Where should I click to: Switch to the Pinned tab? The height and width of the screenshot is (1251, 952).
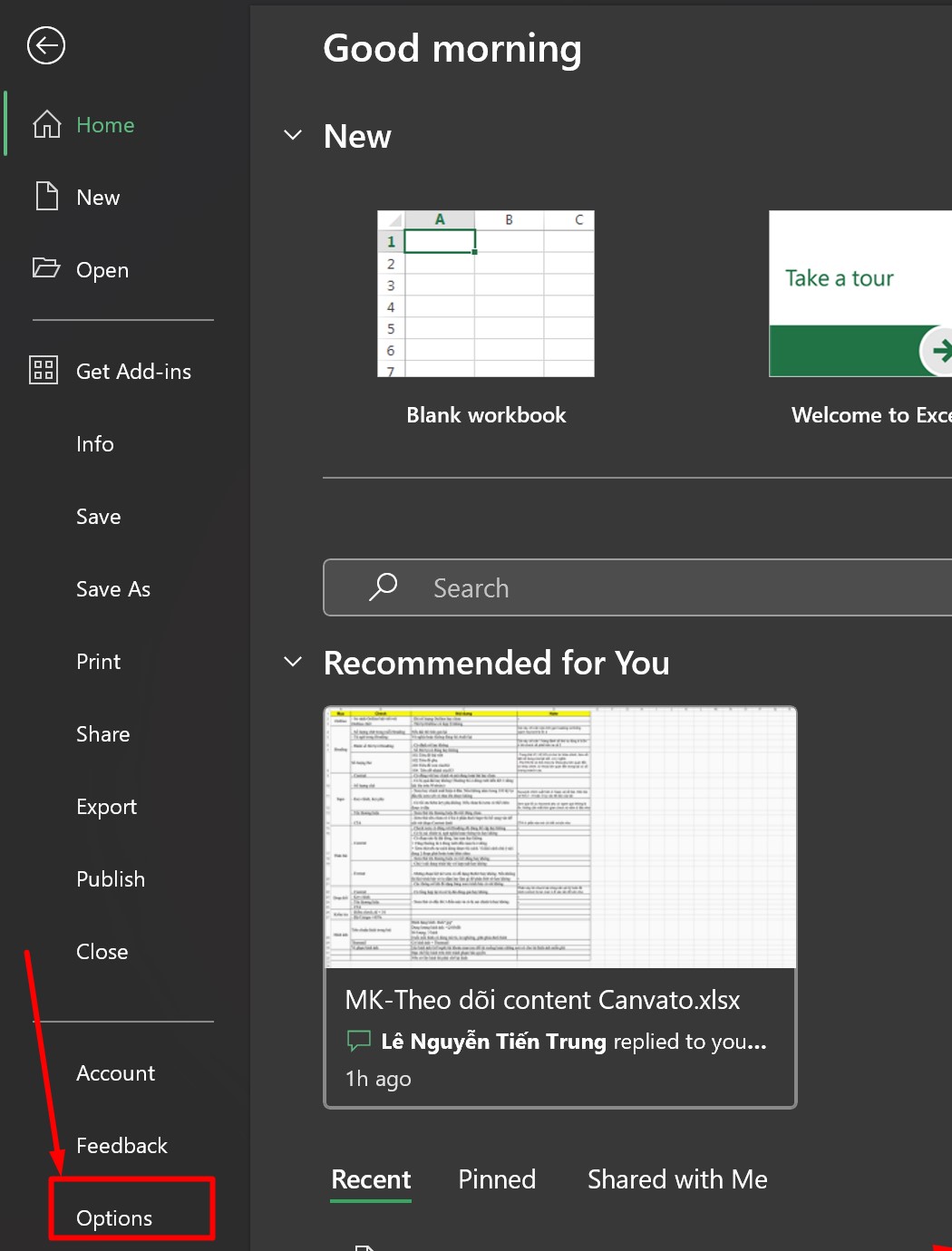497,1178
